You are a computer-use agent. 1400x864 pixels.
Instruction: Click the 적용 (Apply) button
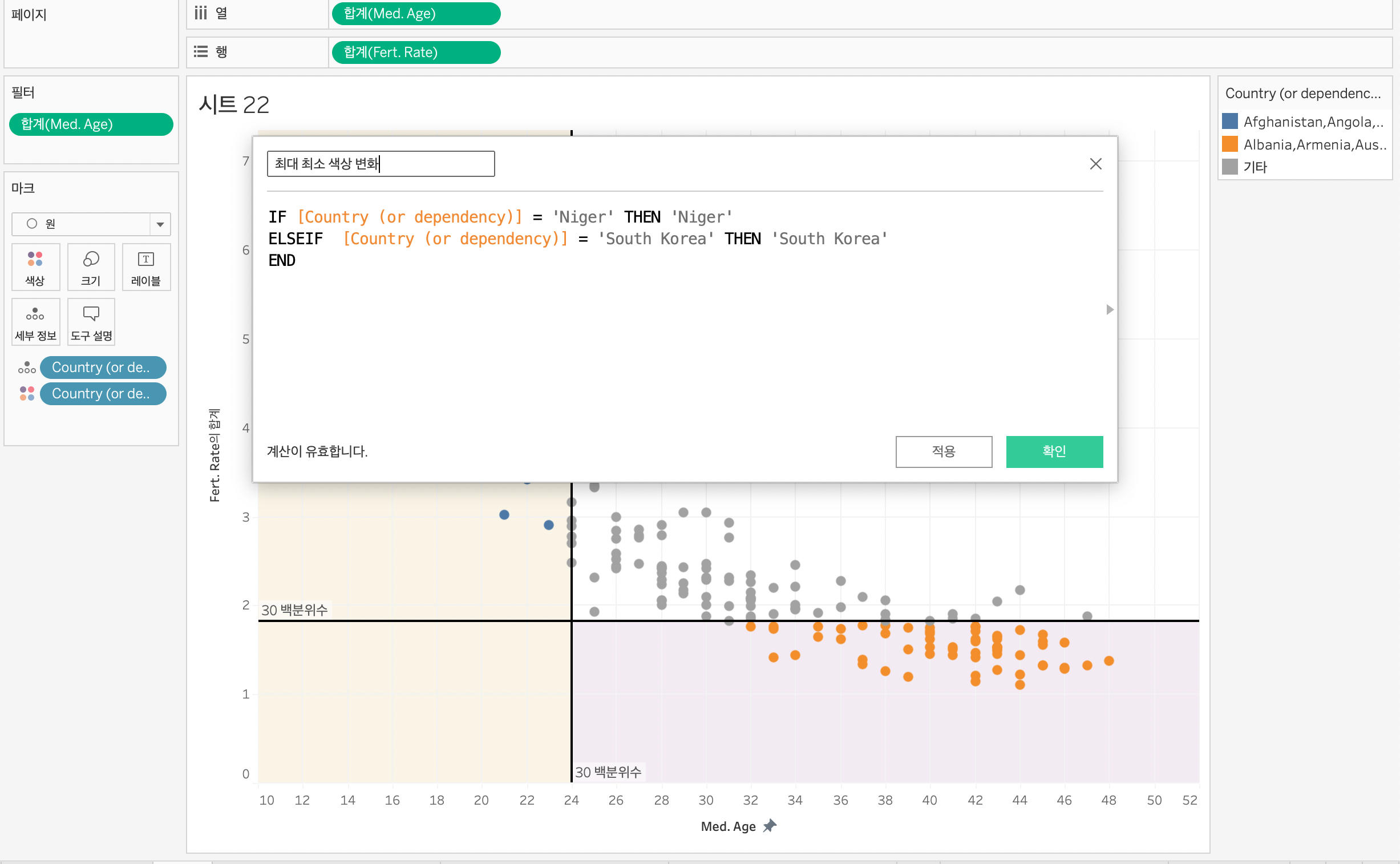(x=943, y=451)
